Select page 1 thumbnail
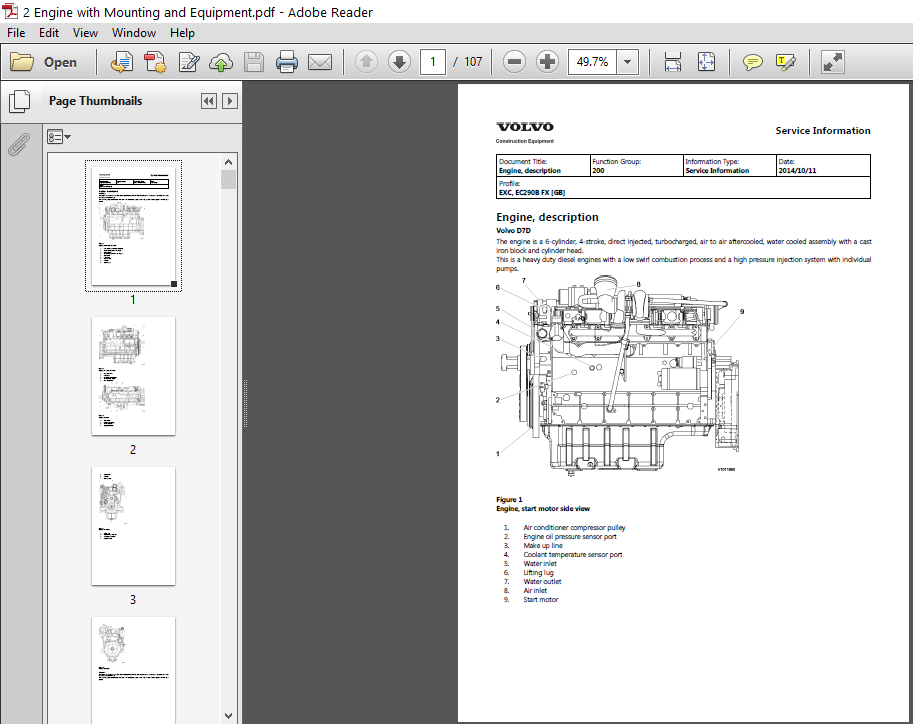 click(x=133, y=225)
